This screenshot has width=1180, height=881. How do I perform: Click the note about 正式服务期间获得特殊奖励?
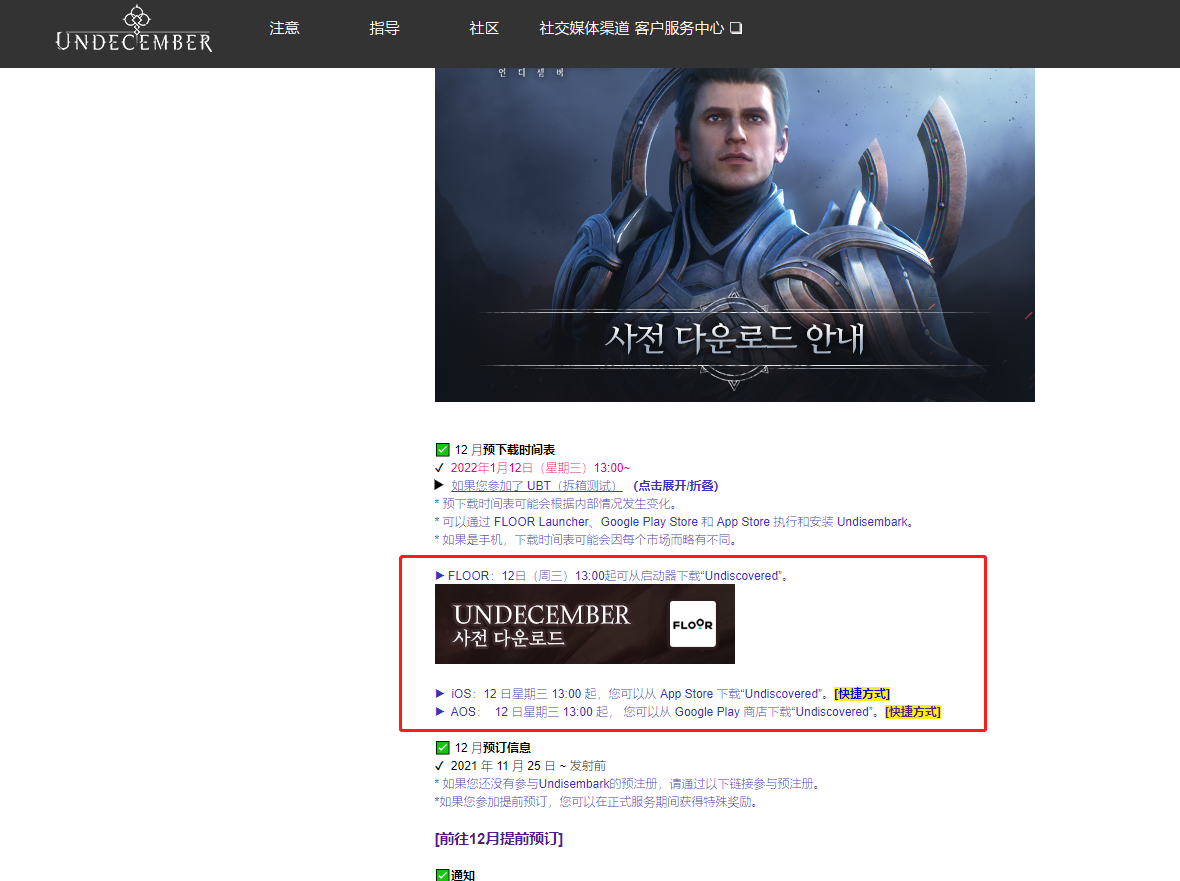(598, 802)
